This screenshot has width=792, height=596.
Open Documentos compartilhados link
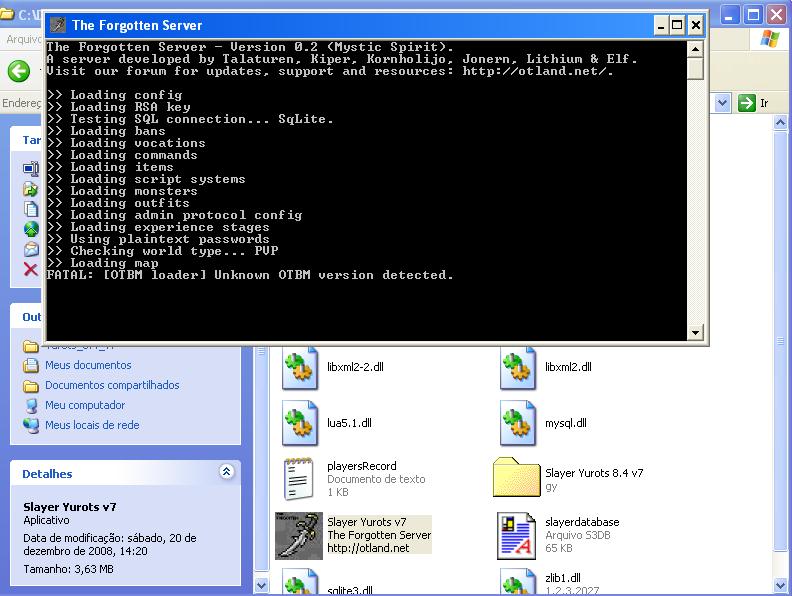[112, 385]
